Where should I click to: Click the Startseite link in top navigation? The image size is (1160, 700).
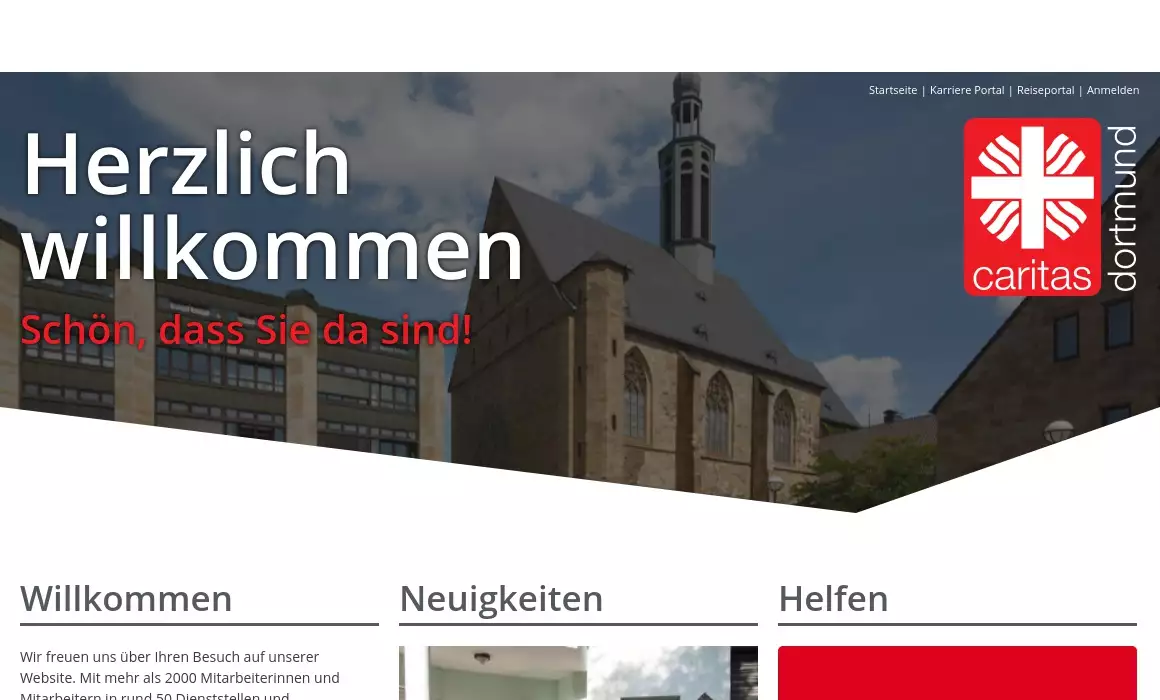coord(892,90)
